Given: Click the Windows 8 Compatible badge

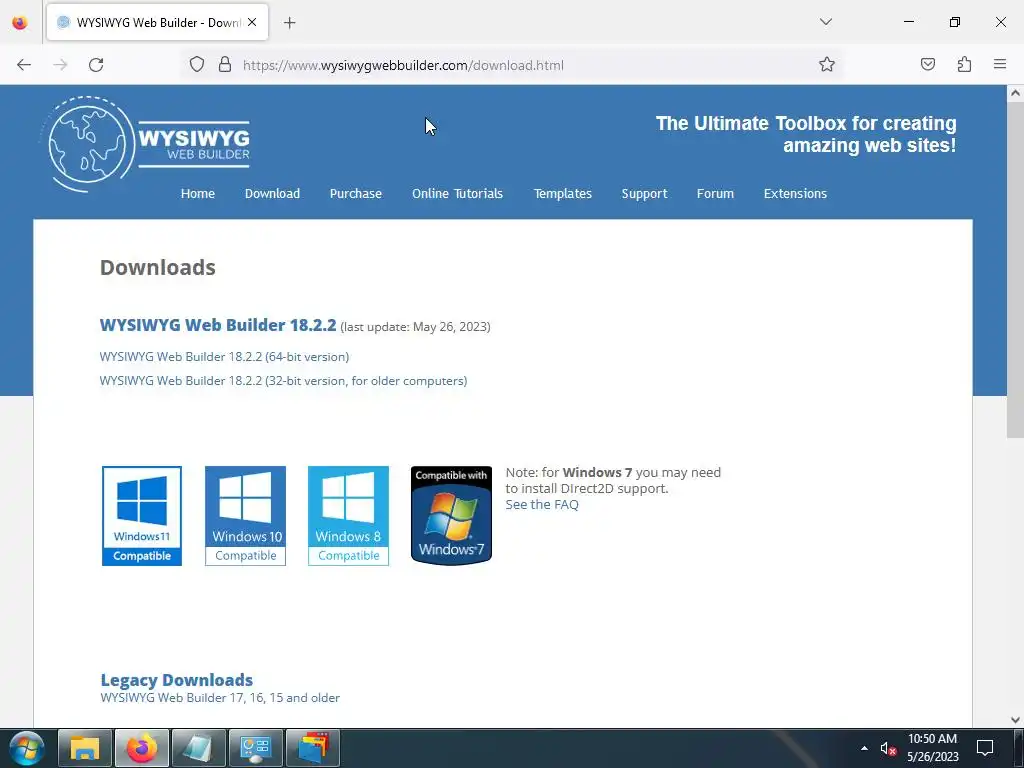Looking at the screenshot, I should click(348, 516).
